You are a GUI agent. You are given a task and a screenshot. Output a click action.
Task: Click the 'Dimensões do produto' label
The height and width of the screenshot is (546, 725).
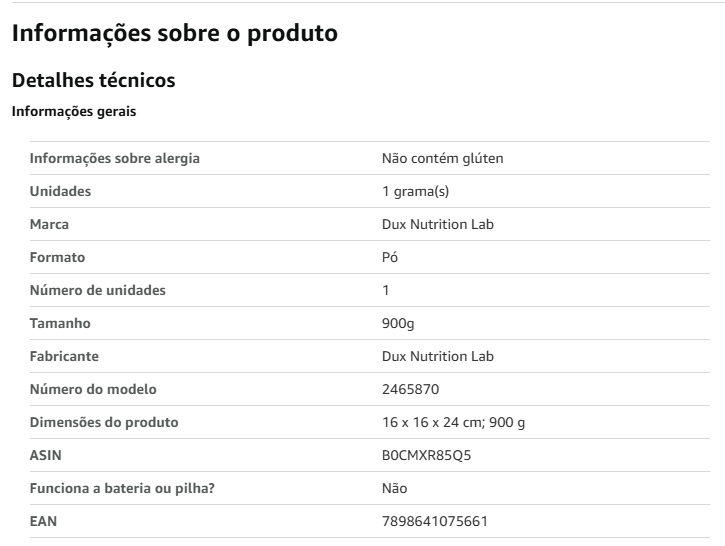(x=104, y=422)
